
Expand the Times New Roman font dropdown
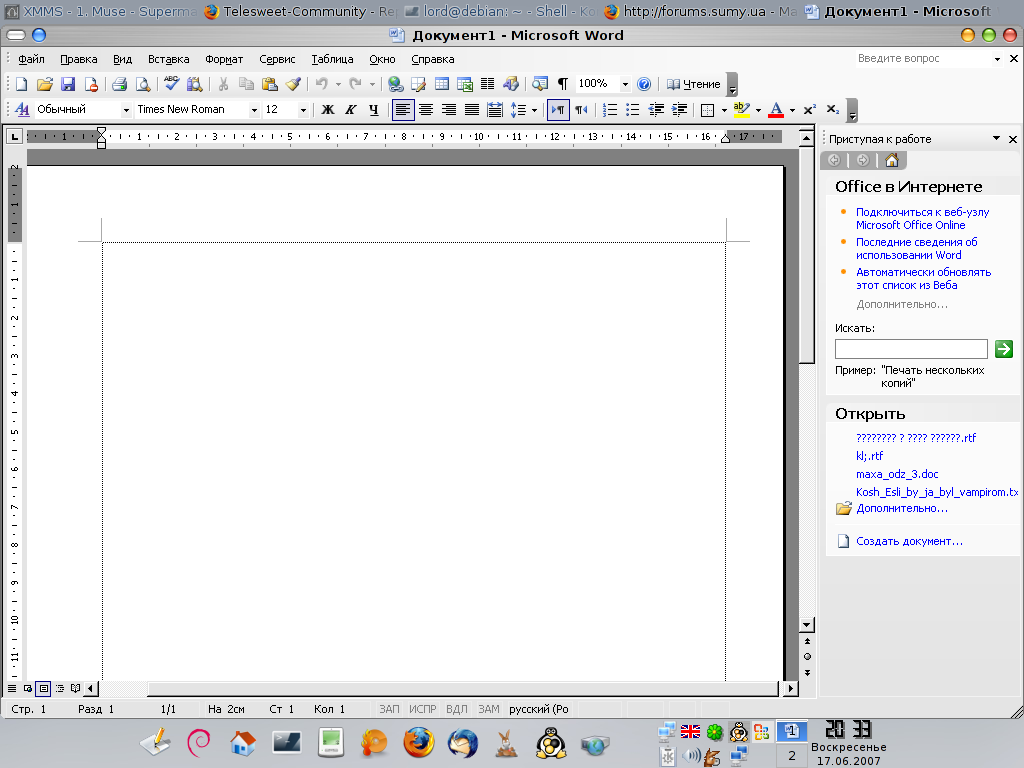(x=254, y=110)
